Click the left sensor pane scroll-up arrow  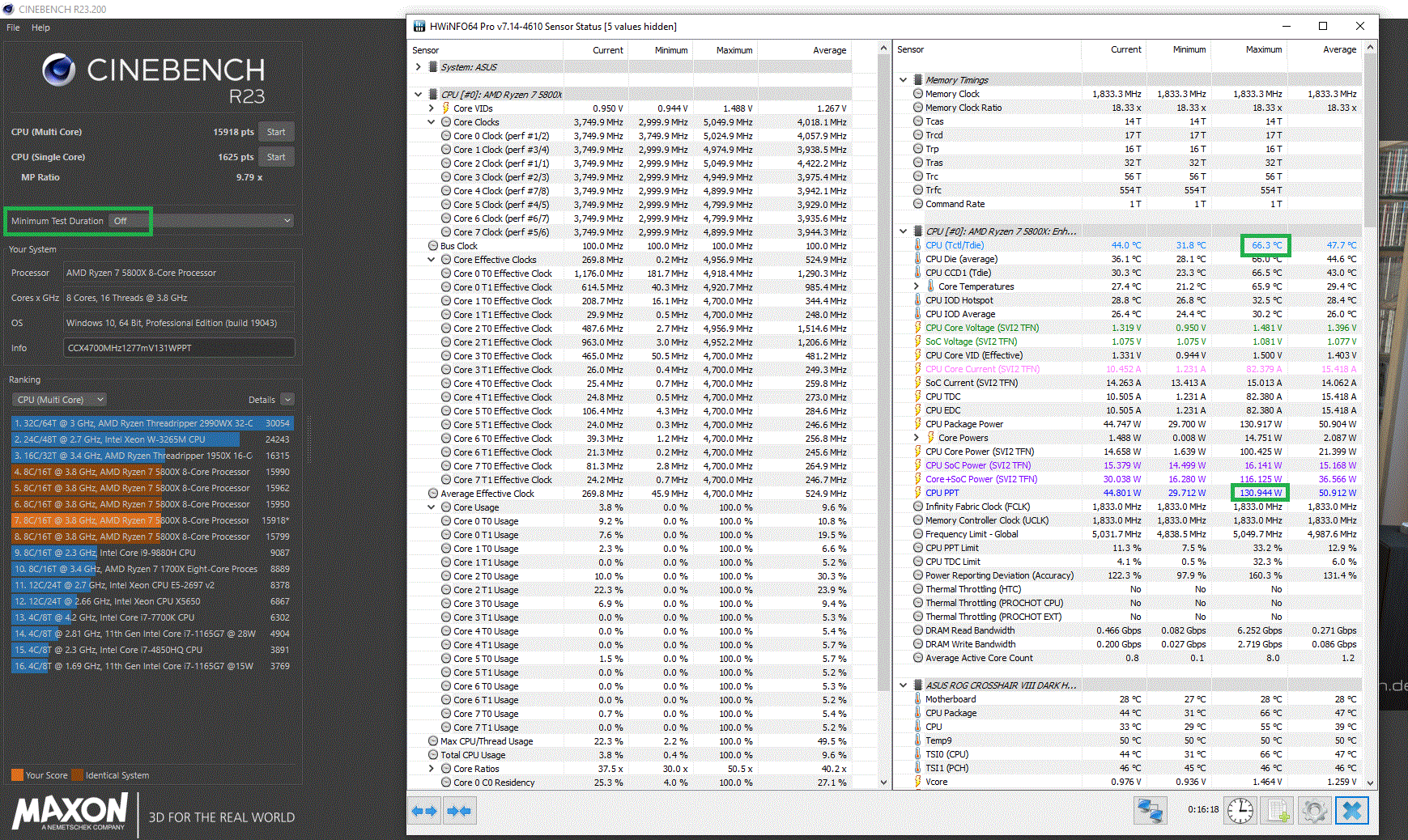tap(883, 49)
